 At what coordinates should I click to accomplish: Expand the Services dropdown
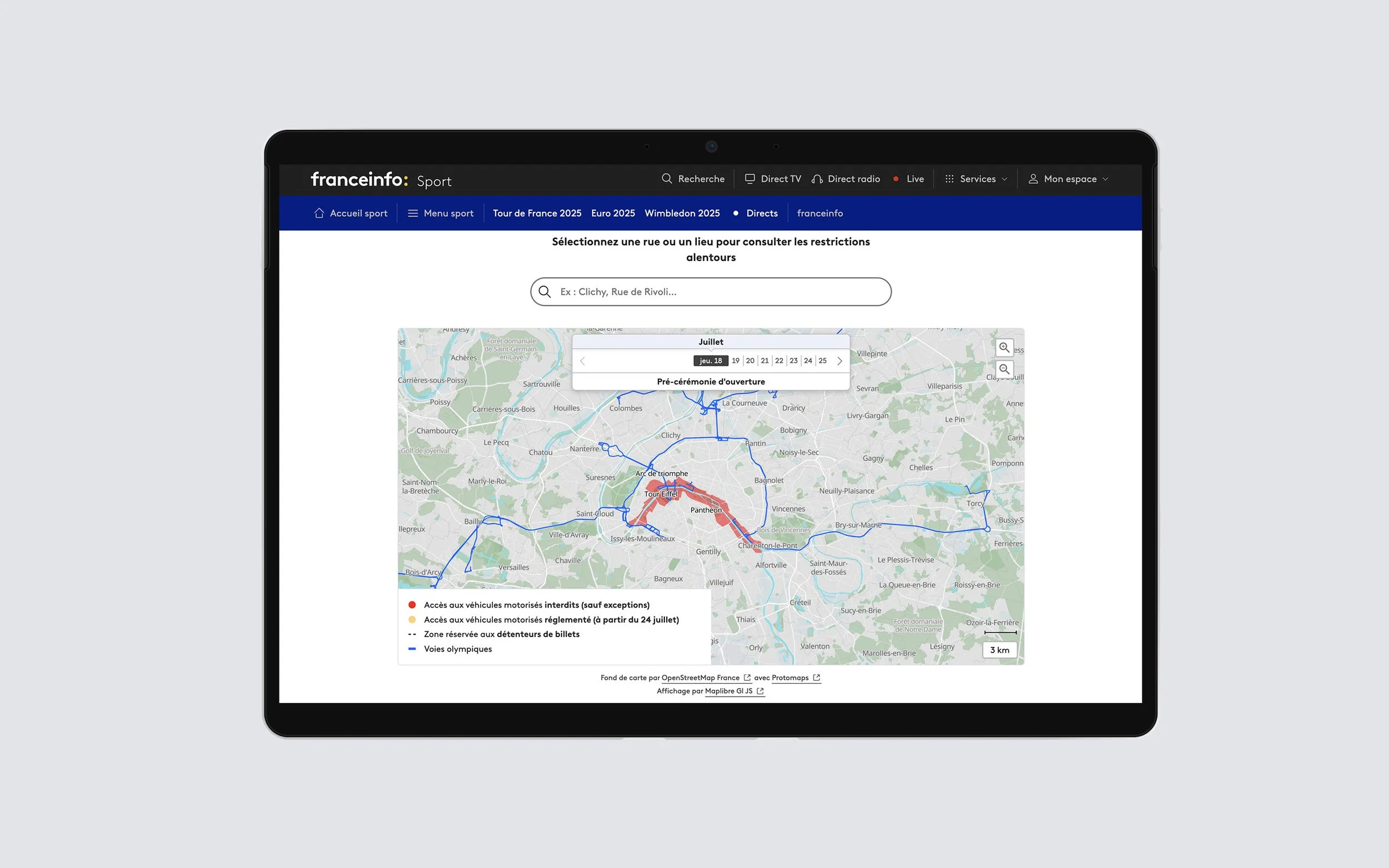click(x=976, y=178)
